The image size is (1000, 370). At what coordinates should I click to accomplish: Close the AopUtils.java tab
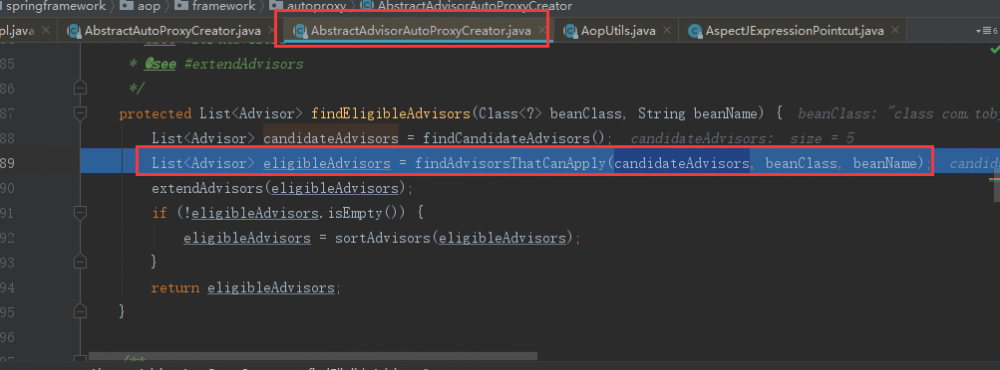[x=667, y=30]
